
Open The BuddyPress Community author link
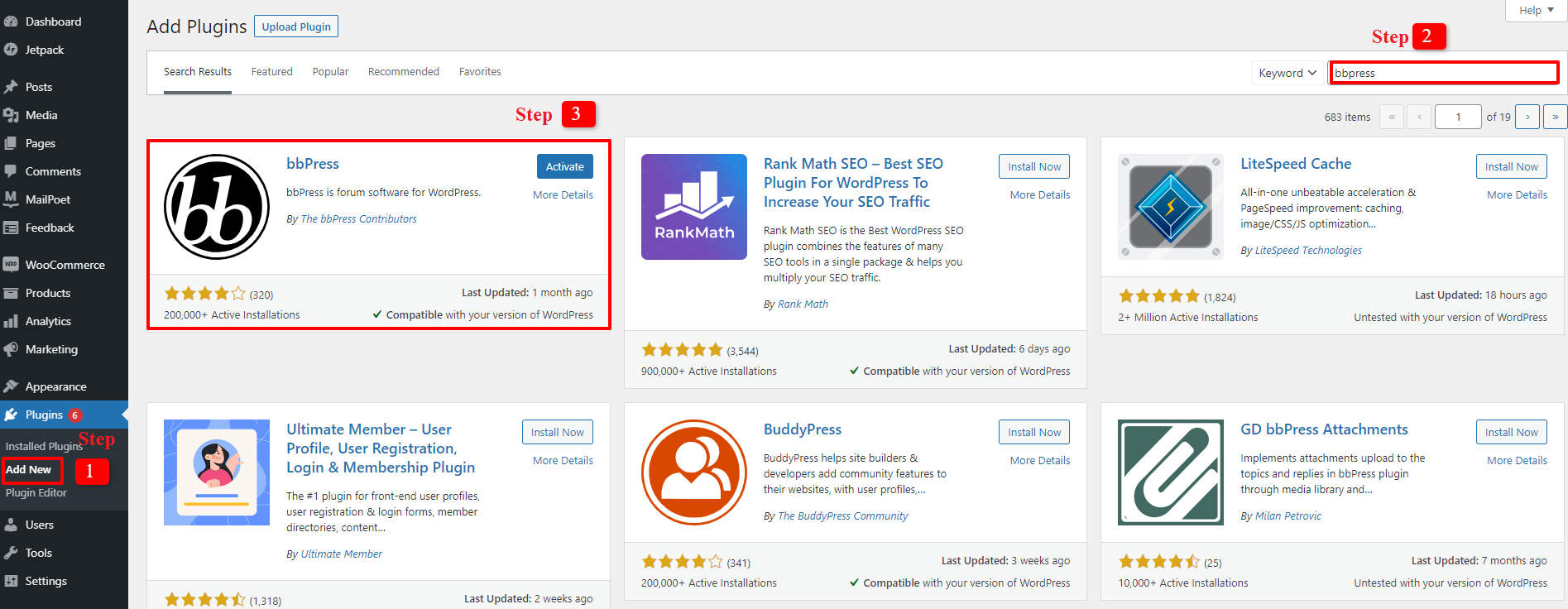[843, 516]
